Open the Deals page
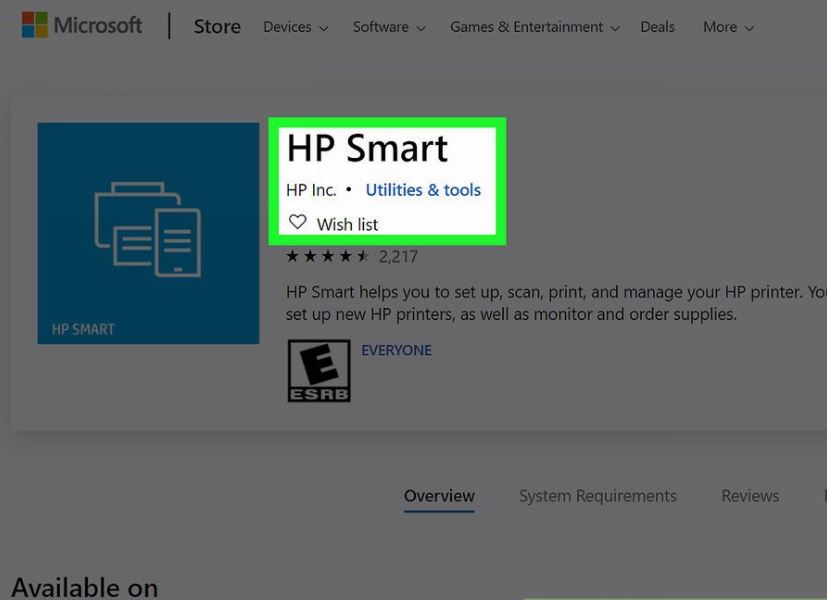 click(657, 27)
